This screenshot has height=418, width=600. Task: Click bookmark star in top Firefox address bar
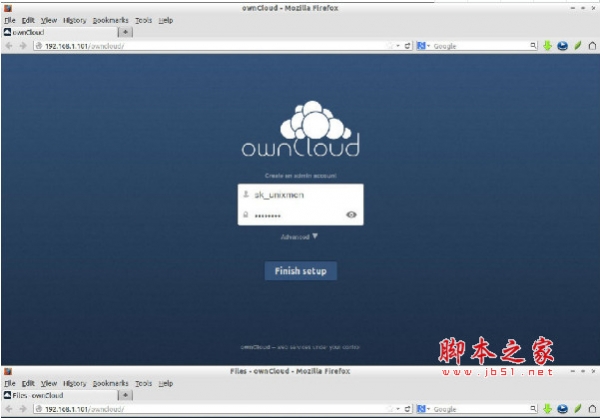(390, 46)
